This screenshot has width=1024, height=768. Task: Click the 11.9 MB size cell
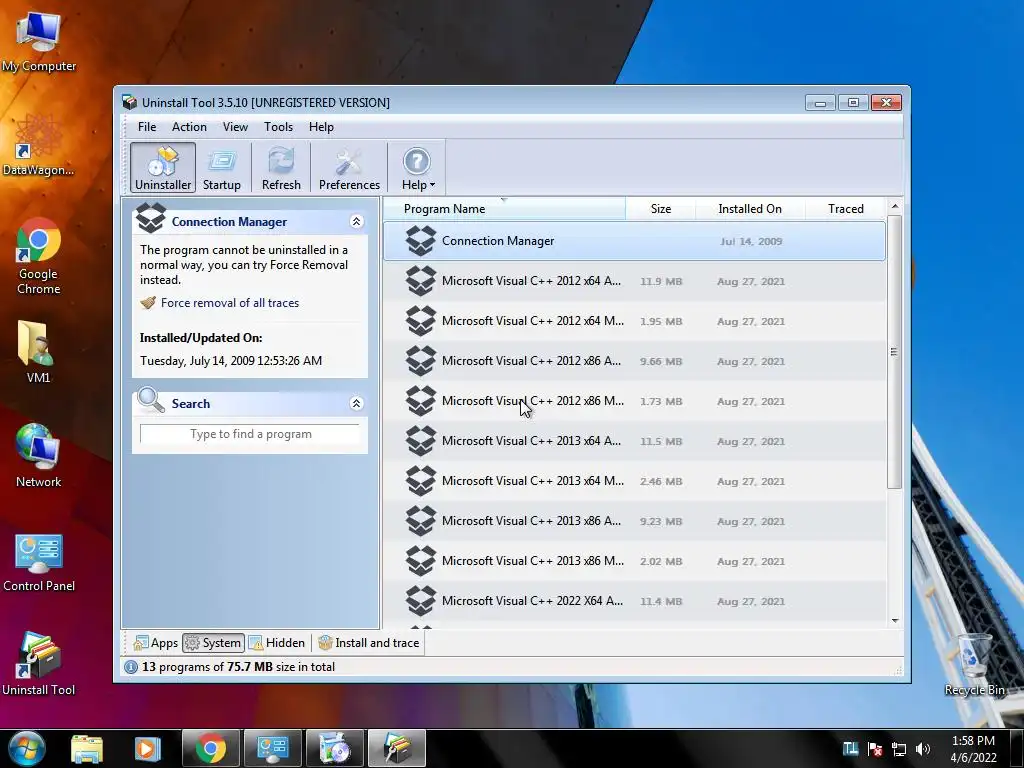(661, 281)
